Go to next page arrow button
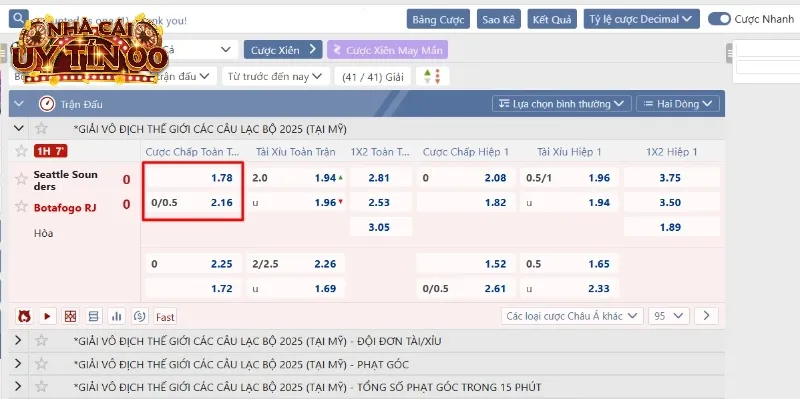This screenshot has width=800, height=399. [706, 316]
